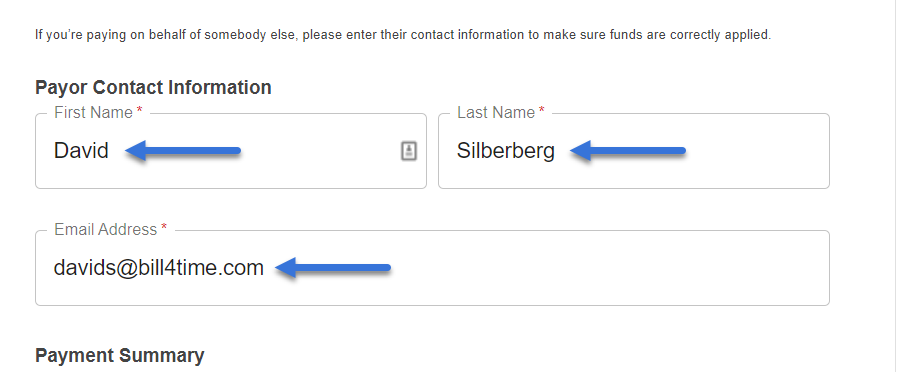Viewport: 924px width, 372px height.
Task: Click the blue arrow pointing at the email
Action: point(333,268)
